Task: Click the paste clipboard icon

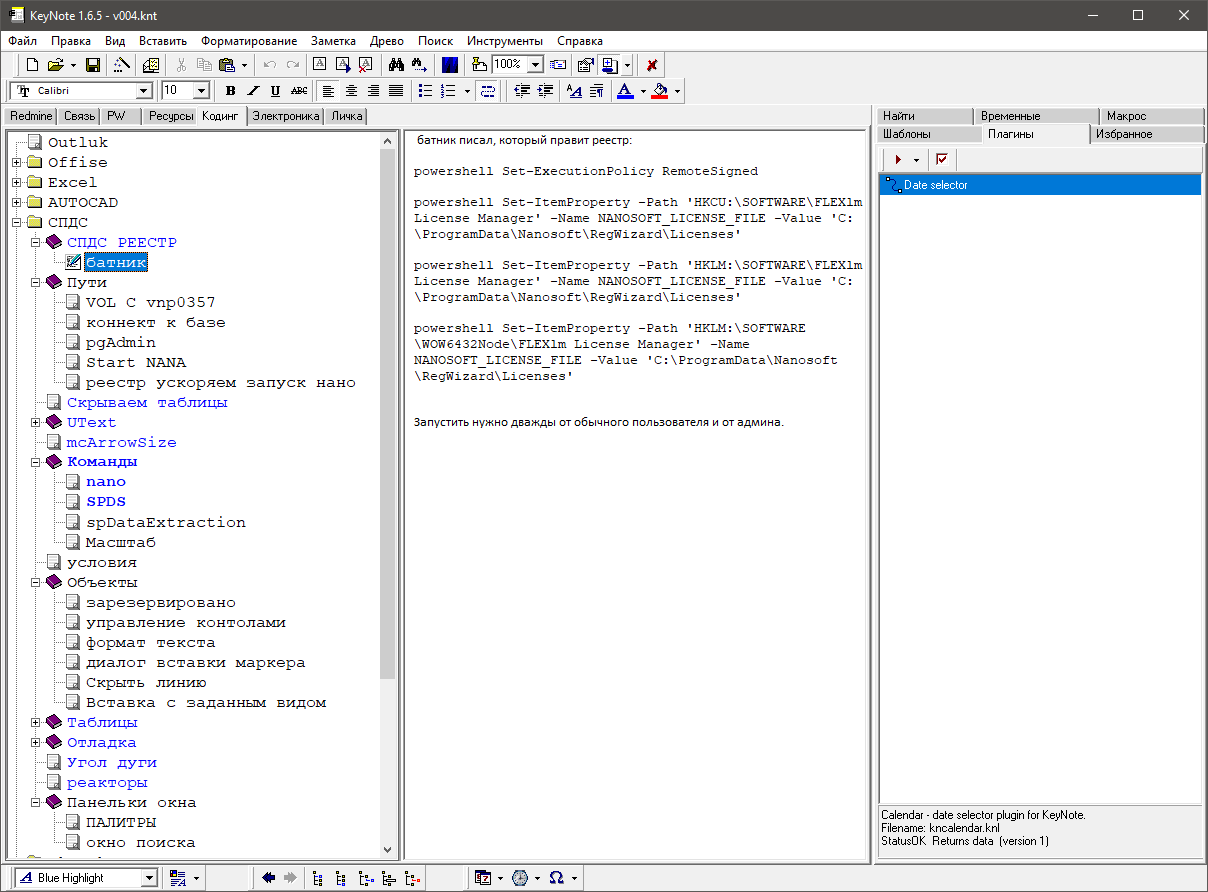Action: point(226,65)
